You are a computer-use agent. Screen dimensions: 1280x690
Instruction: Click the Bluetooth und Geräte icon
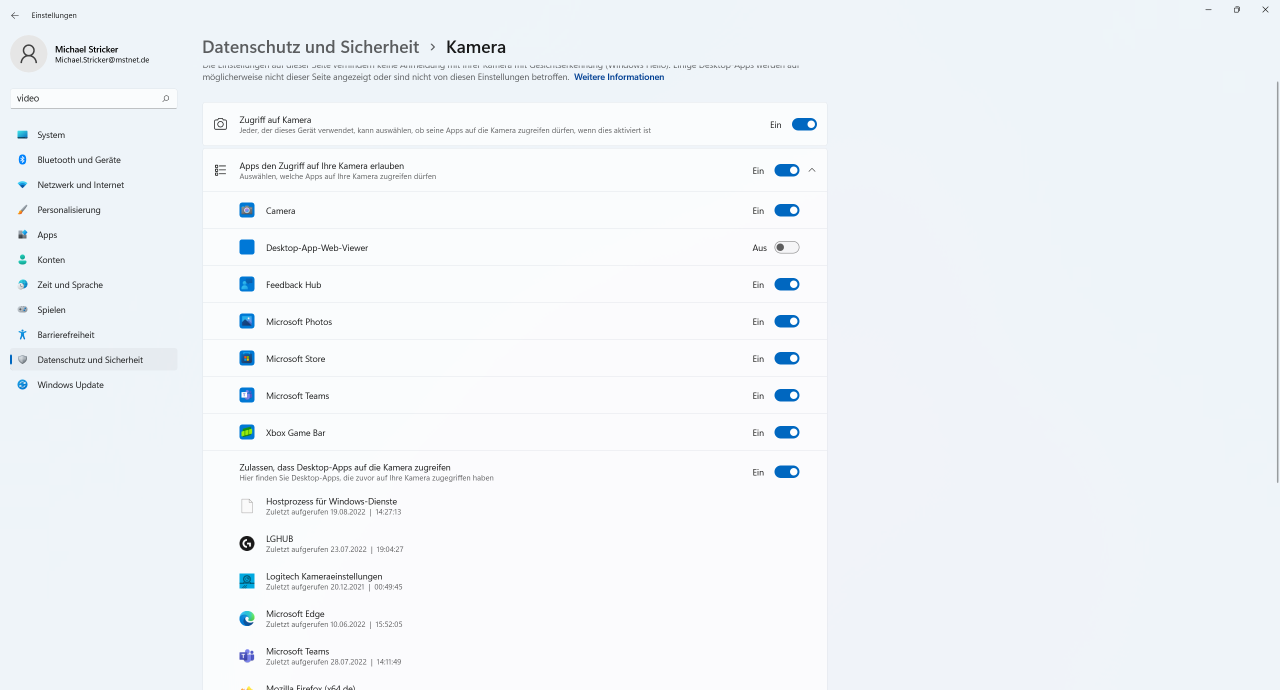pos(22,160)
